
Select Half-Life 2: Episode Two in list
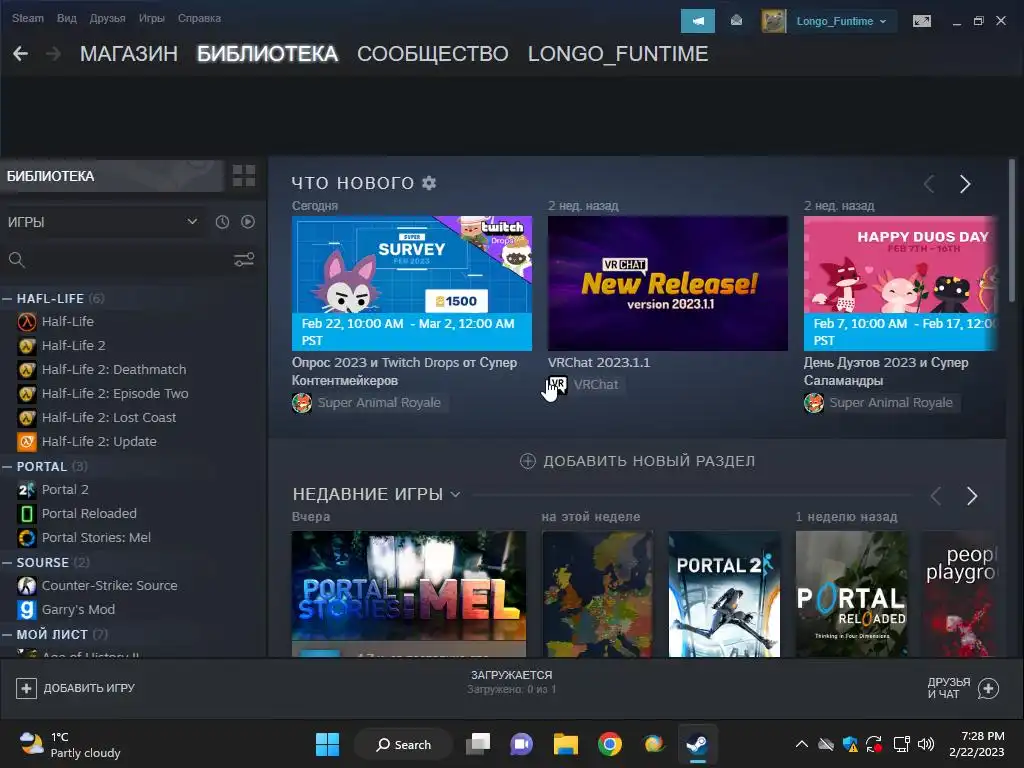pyautogui.click(x=115, y=394)
